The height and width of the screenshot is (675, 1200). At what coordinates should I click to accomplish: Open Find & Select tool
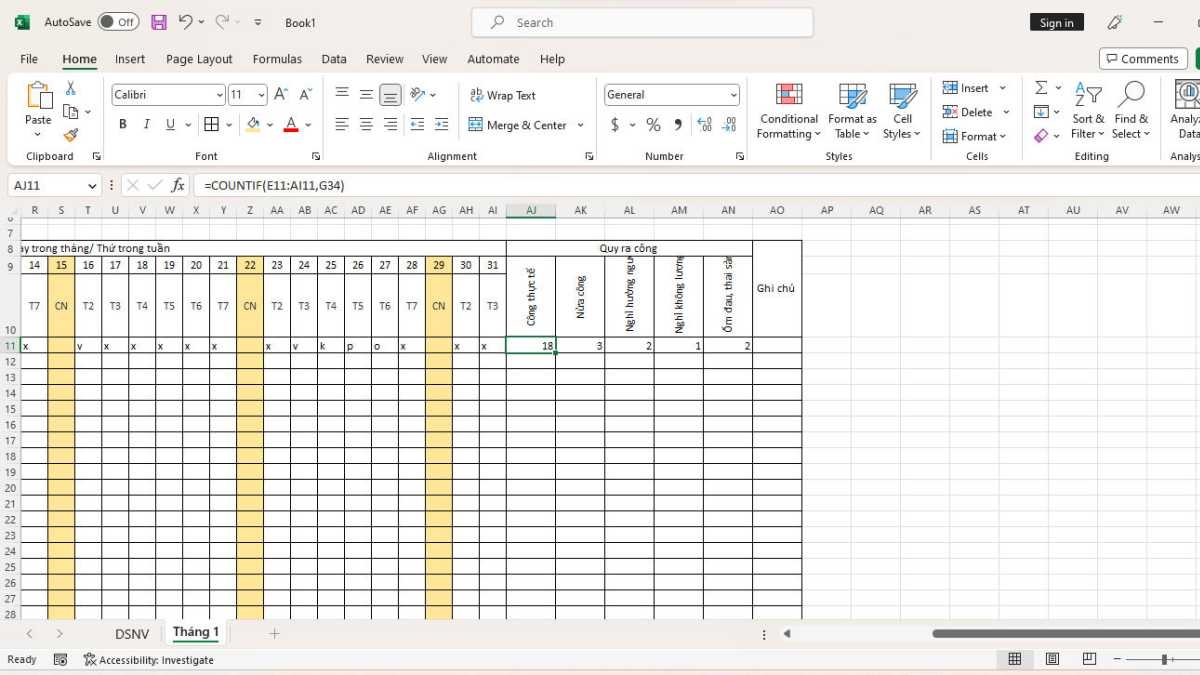tap(1130, 112)
